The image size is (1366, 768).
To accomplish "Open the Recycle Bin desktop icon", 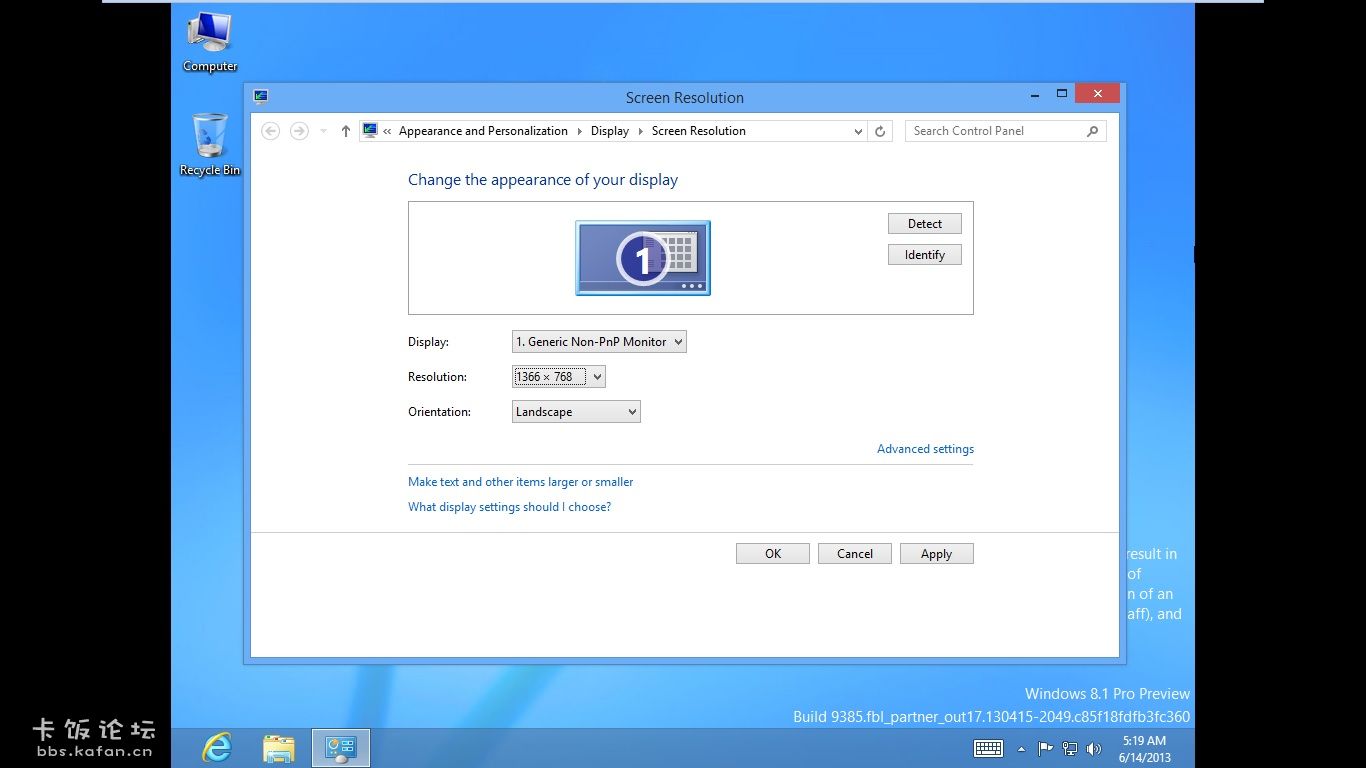I will (210, 145).
